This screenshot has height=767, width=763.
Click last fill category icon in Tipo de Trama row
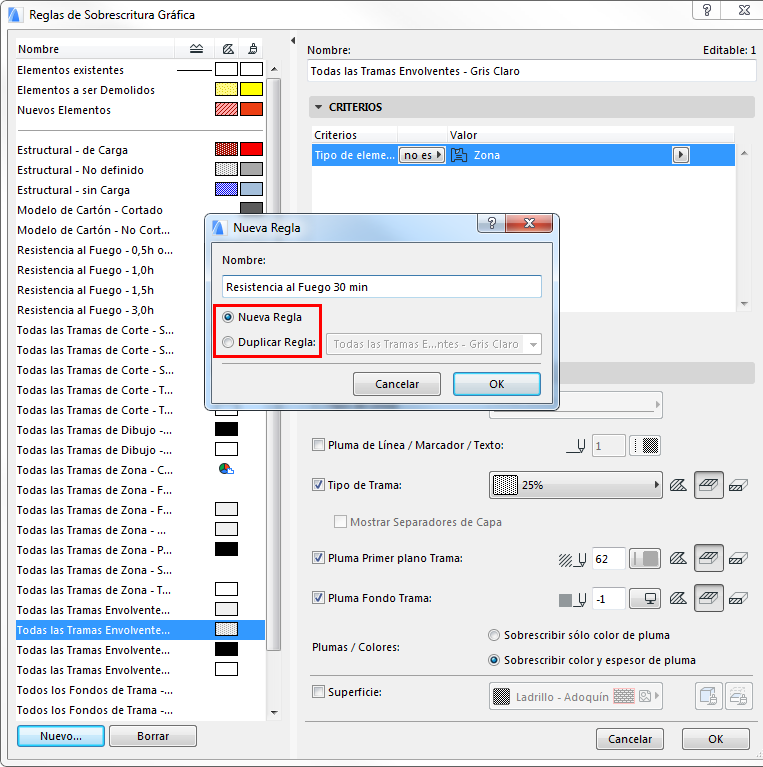[x=738, y=485]
